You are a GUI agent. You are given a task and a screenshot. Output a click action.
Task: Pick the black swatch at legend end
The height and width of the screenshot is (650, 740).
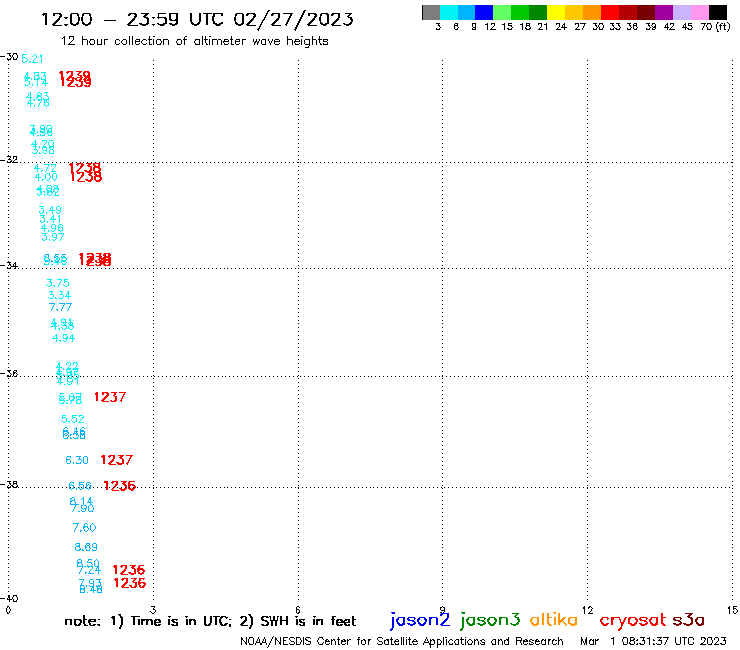(x=718, y=12)
